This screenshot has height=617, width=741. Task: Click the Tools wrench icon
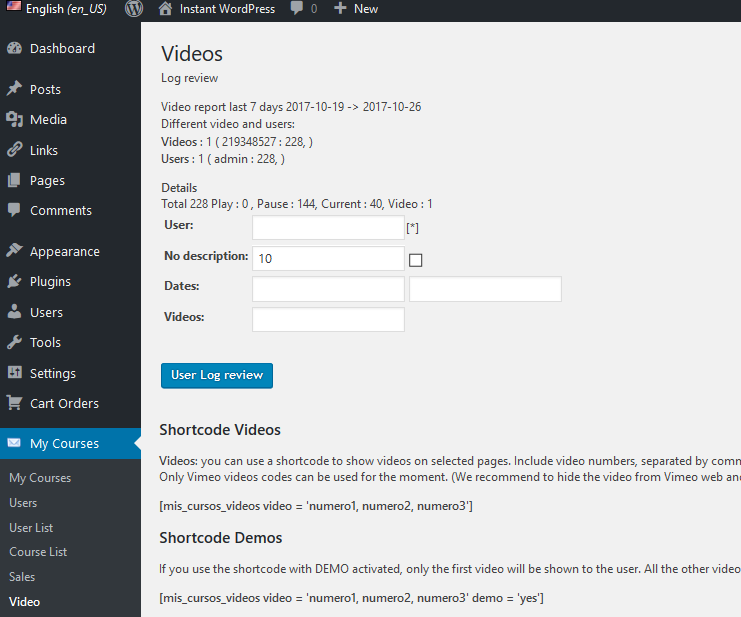click(15, 342)
